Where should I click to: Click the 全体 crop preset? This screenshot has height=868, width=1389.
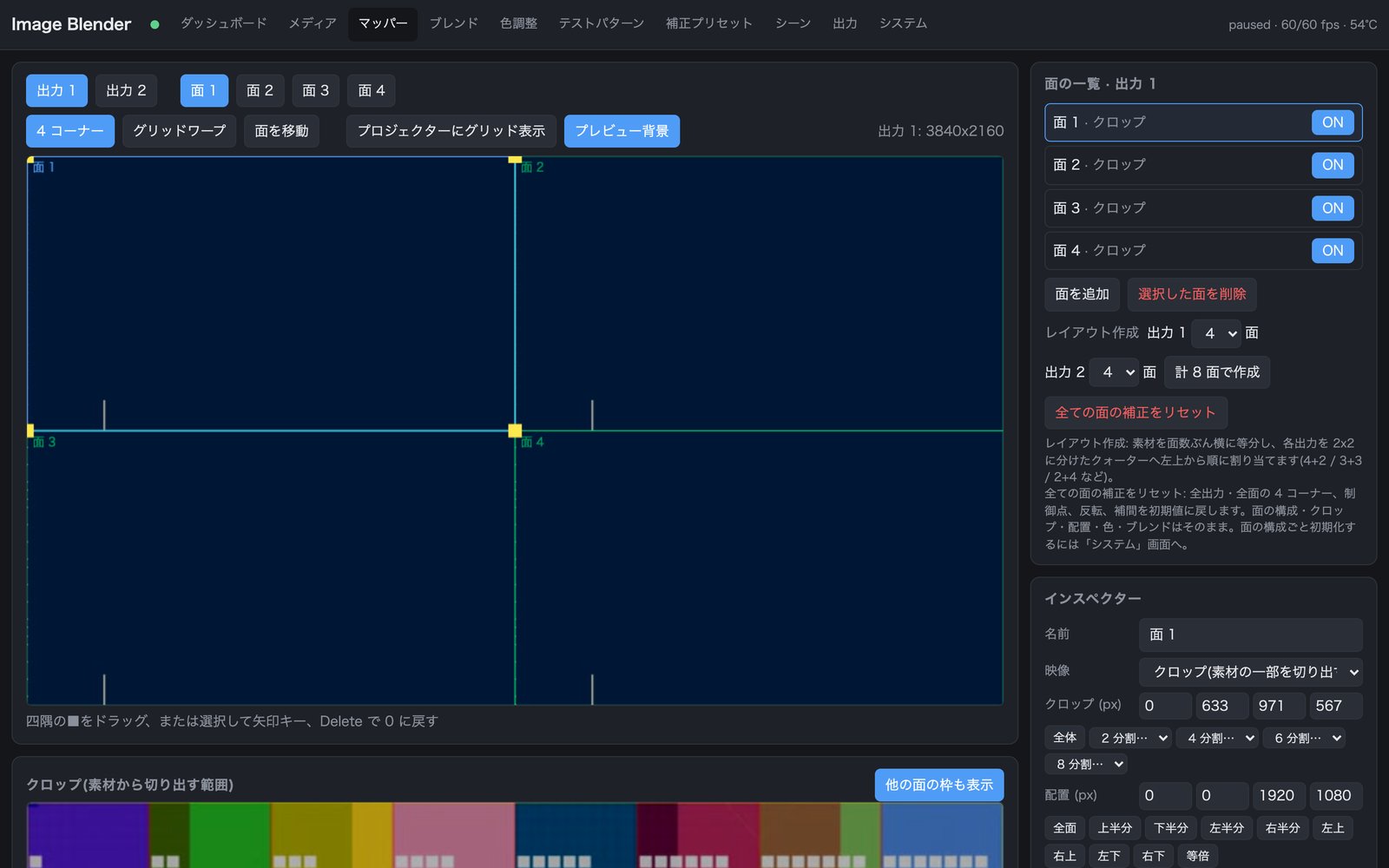1065,738
